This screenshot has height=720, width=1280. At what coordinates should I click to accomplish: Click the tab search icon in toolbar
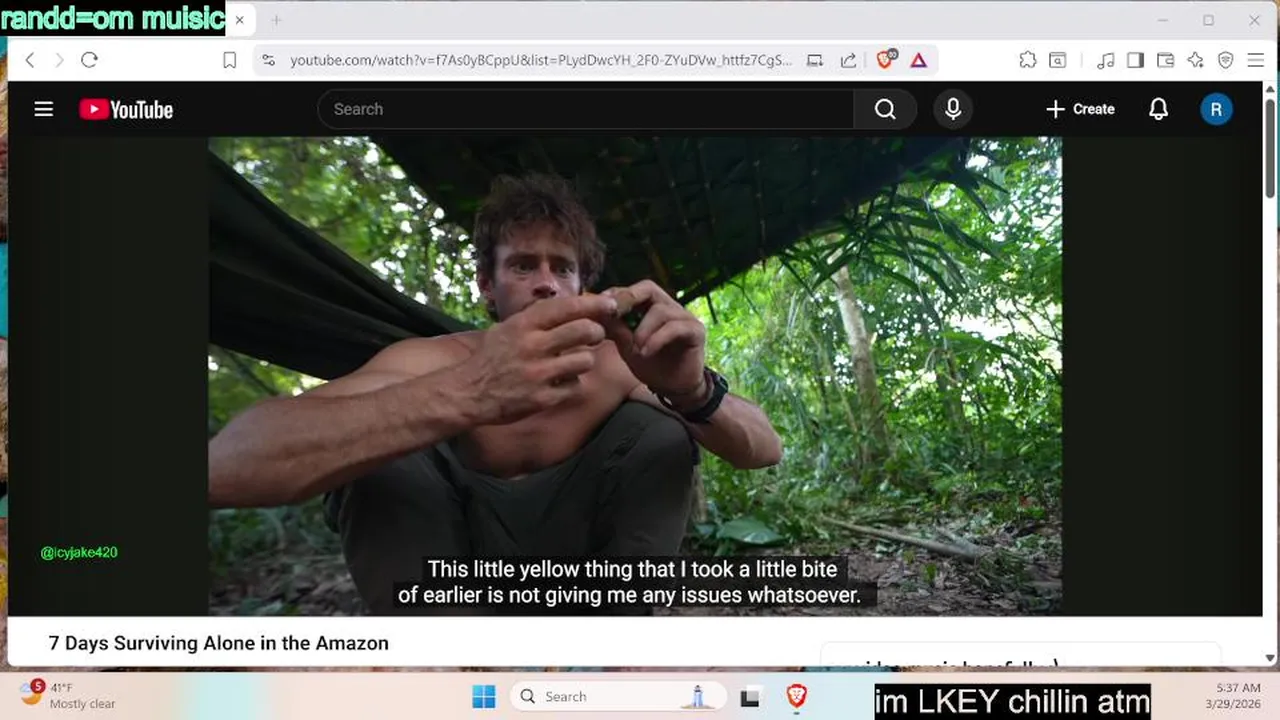tap(1057, 60)
